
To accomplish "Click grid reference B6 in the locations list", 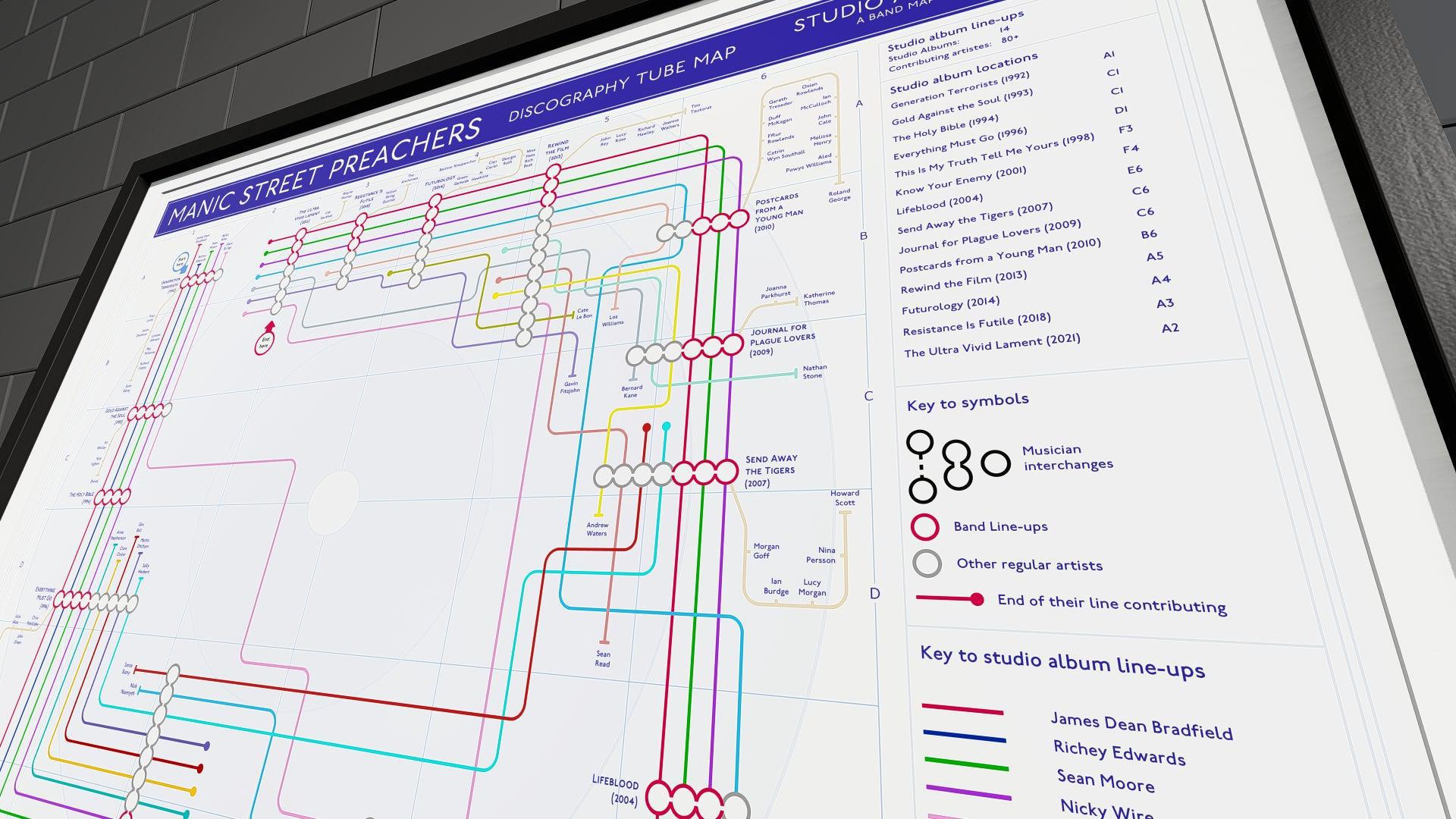I will [1149, 234].
